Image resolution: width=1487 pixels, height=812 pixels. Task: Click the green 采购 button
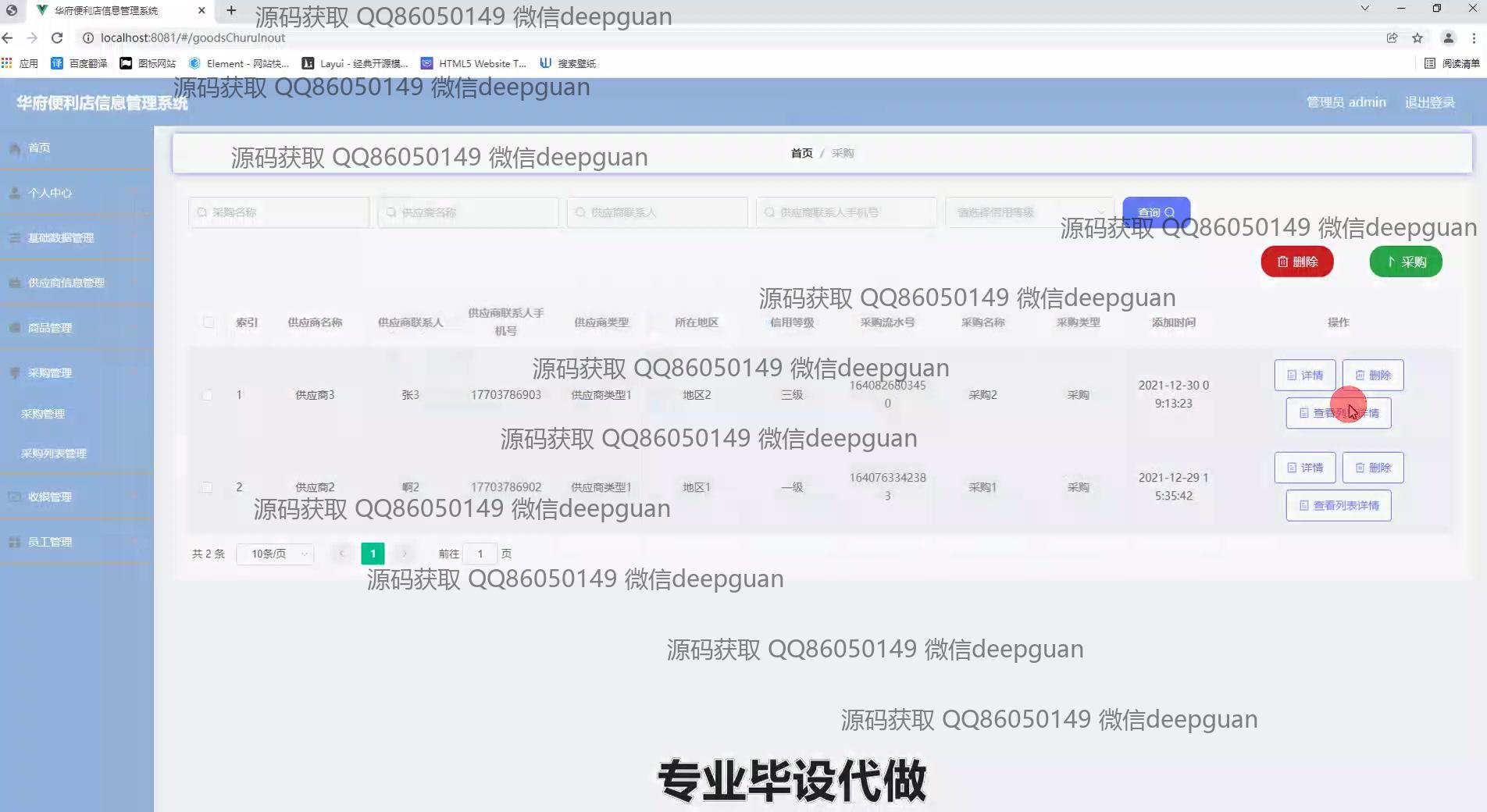pos(1406,262)
